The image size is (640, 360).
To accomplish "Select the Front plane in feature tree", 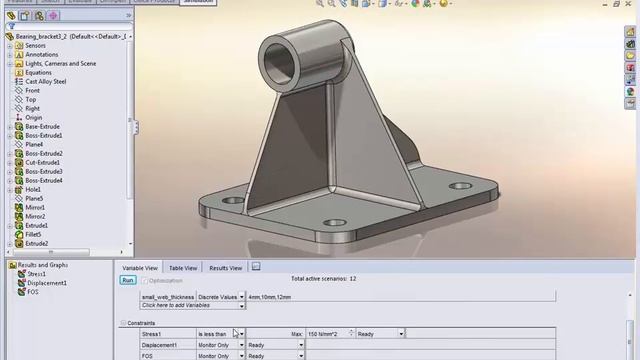I will [x=32, y=91].
